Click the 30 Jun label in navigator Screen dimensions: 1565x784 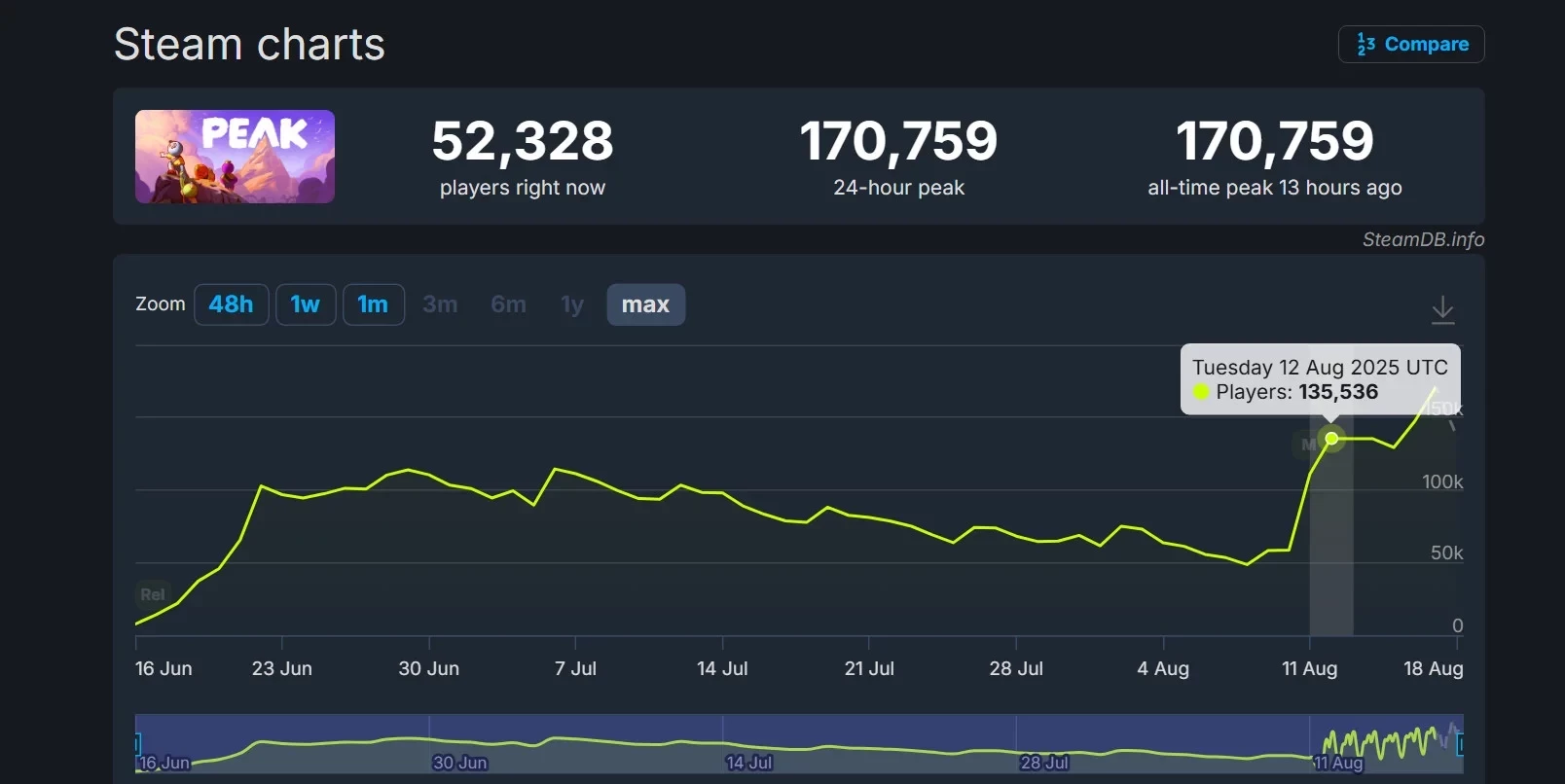coord(459,763)
